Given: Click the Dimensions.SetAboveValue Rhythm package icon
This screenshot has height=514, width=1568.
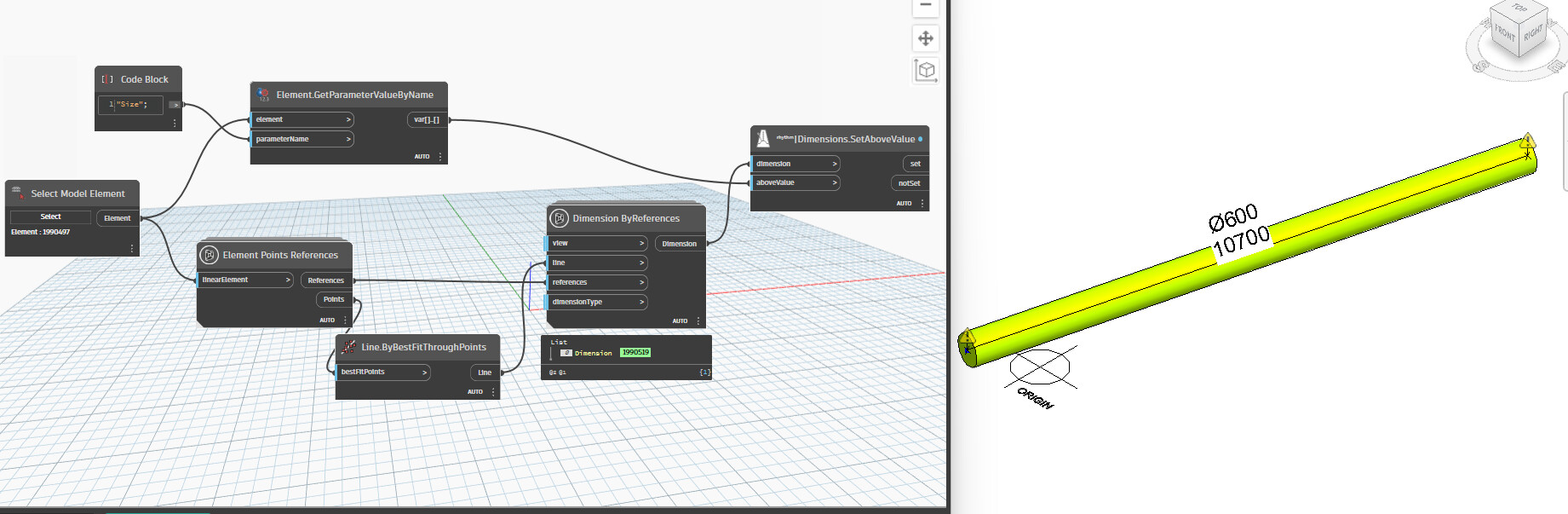Looking at the screenshot, I should 763,138.
